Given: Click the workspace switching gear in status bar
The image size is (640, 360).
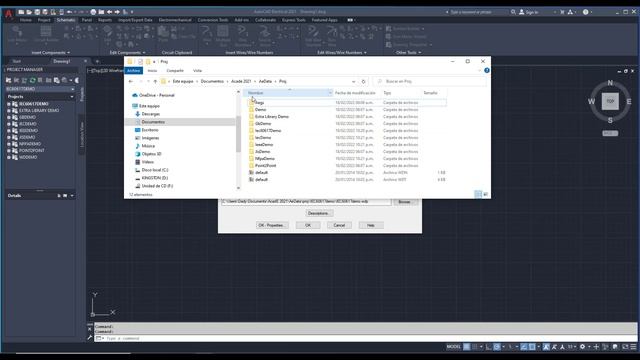Looking at the screenshot, I should click(582, 347).
